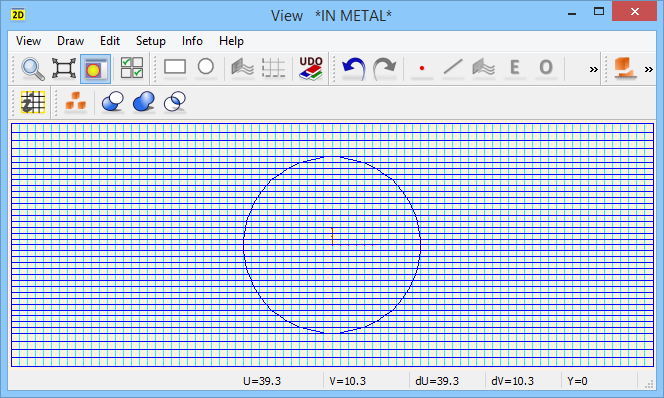
Task: Select the draw rectangle tool
Action: click(x=175, y=68)
